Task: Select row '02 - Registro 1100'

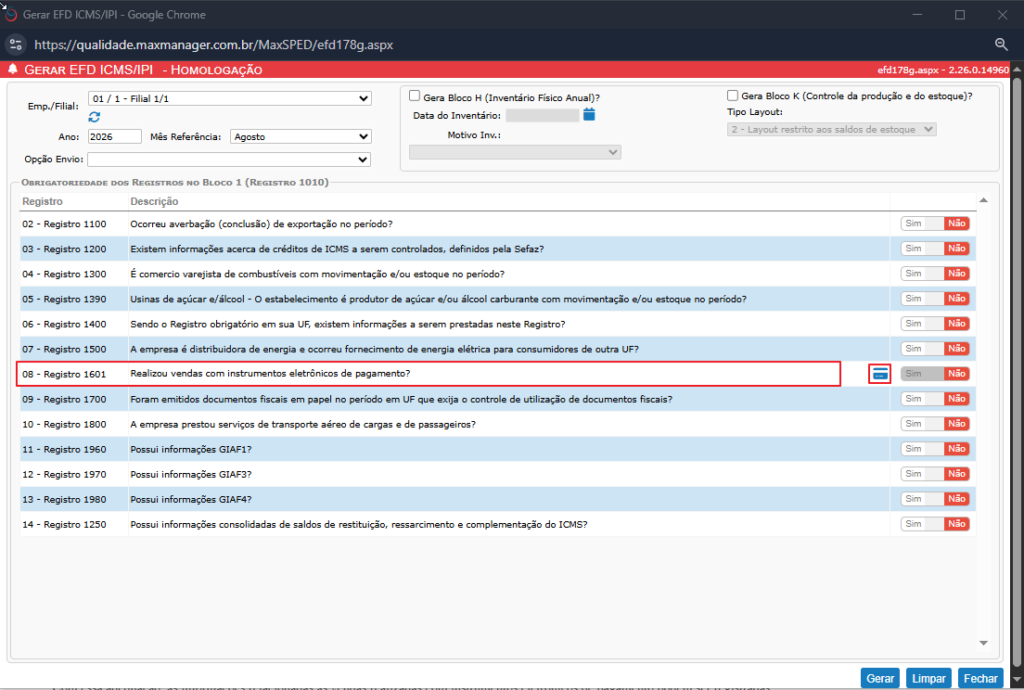Action: point(498,224)
